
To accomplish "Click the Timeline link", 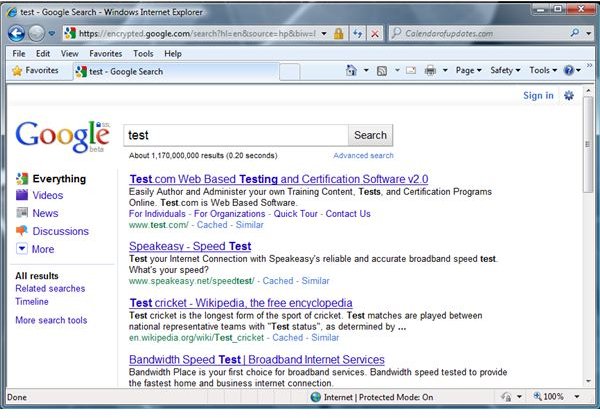I will 32,302.
